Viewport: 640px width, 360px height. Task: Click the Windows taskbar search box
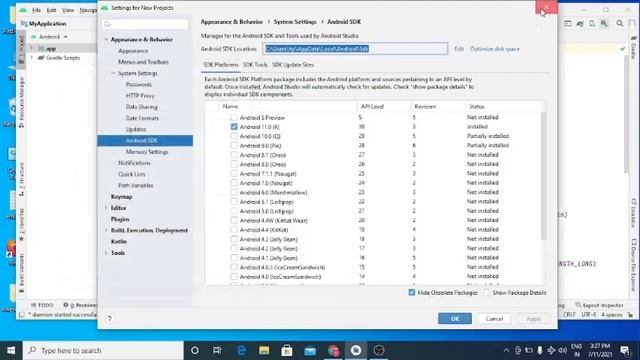[103, 350]
